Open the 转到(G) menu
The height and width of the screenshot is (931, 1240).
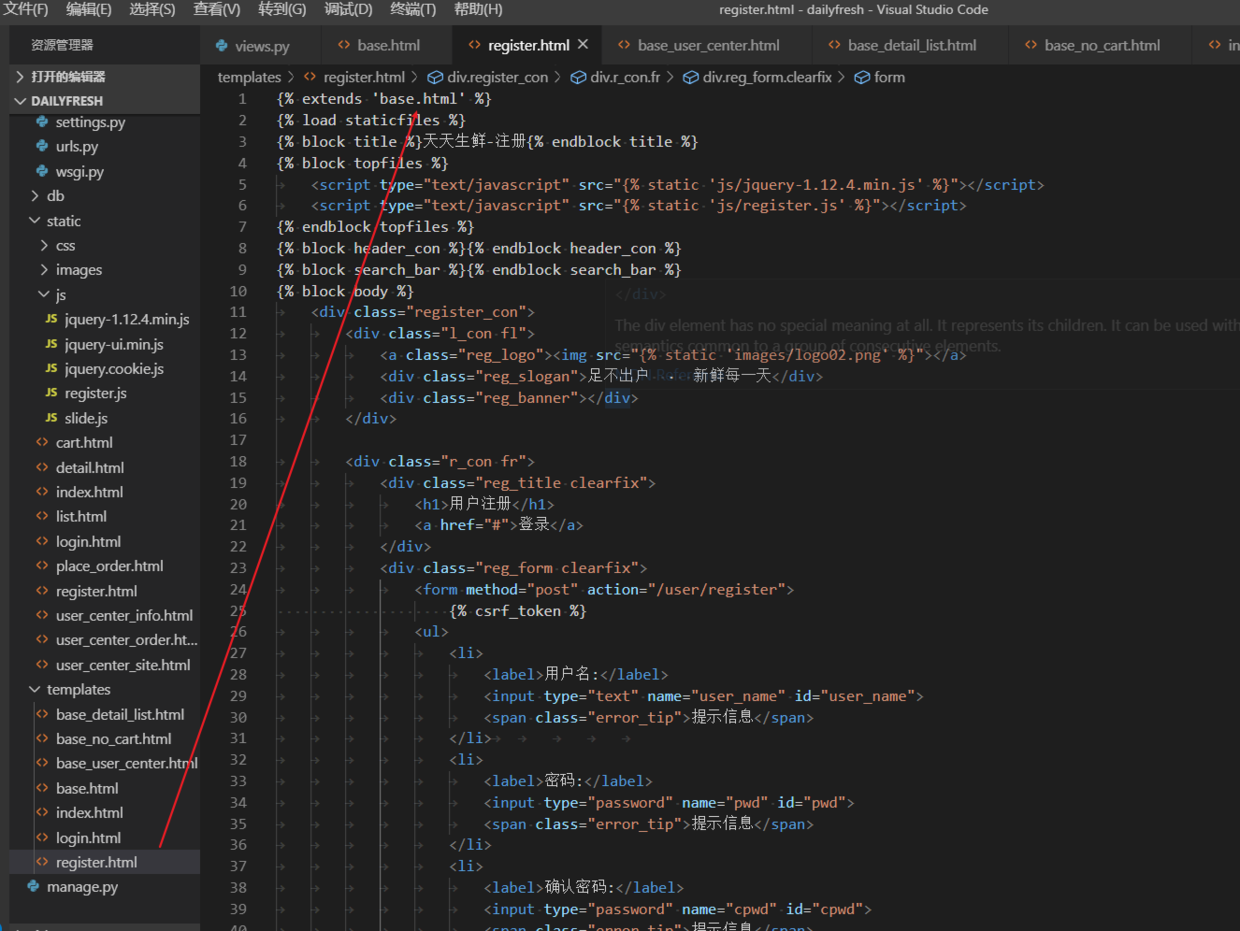282,9
